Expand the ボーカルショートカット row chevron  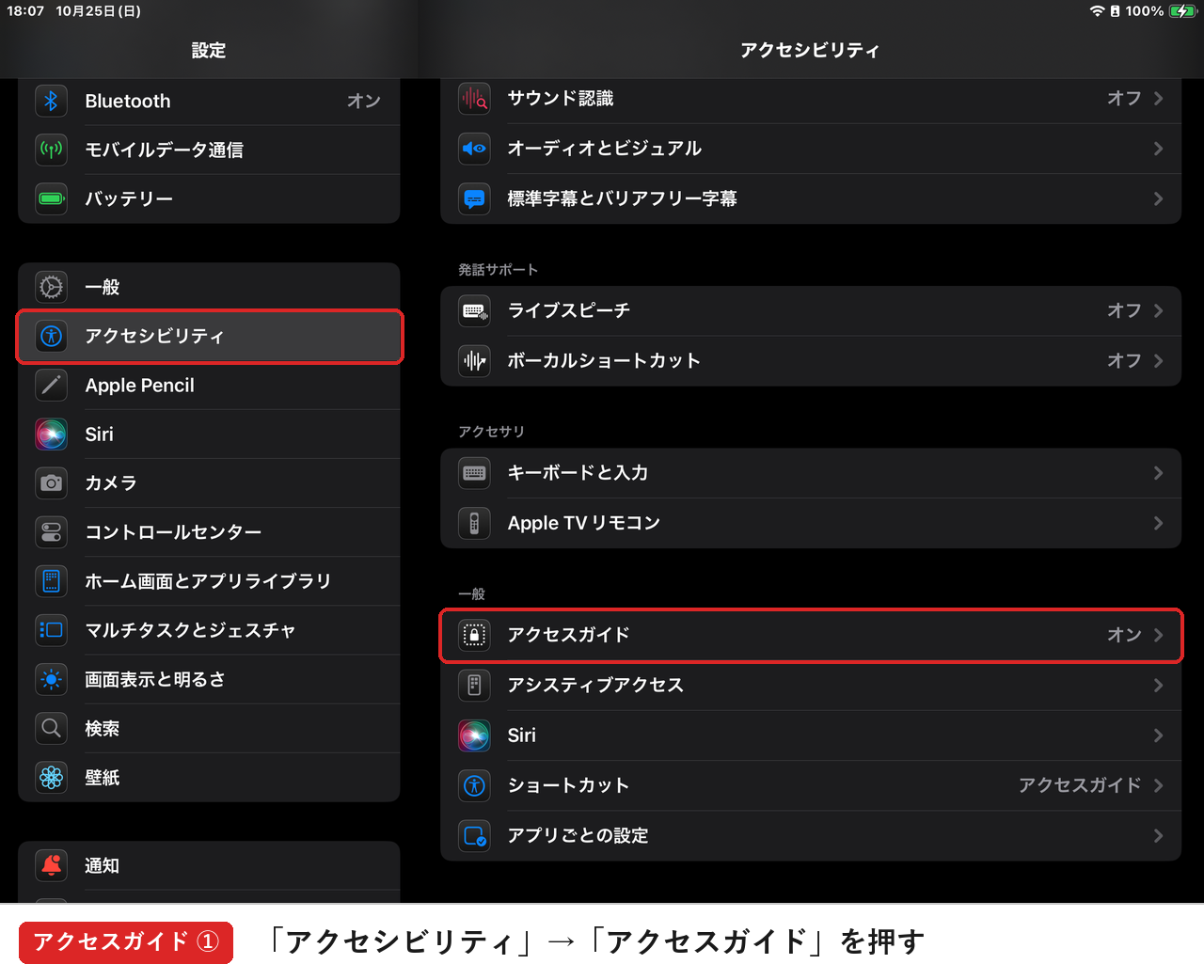tap(1158, 360)
